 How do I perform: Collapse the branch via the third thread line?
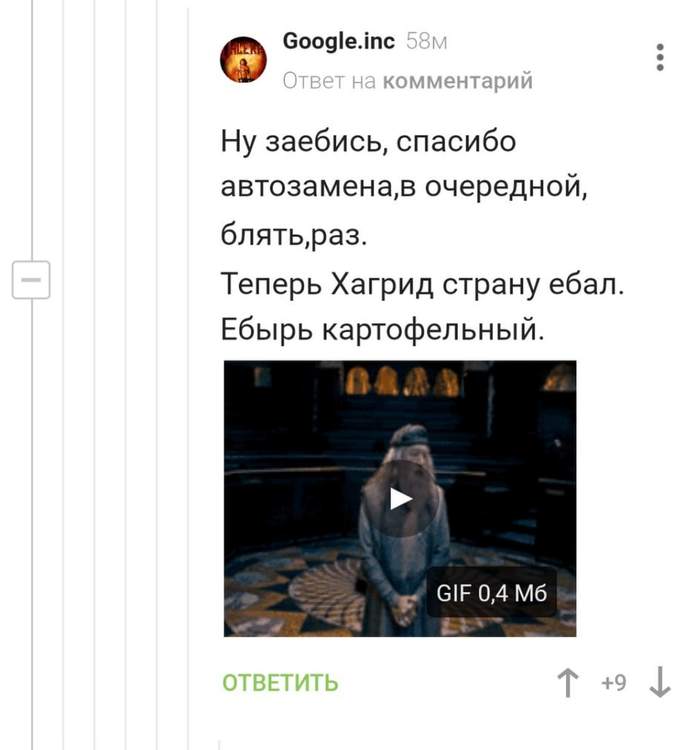pyautogui.click(x=94, y=375)
